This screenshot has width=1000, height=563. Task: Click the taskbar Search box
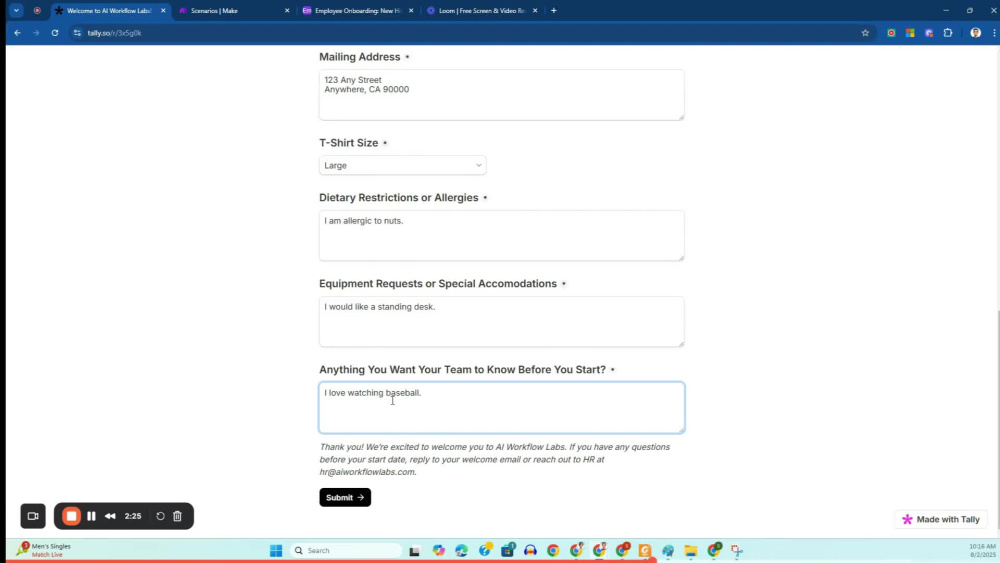pos(347,550)
